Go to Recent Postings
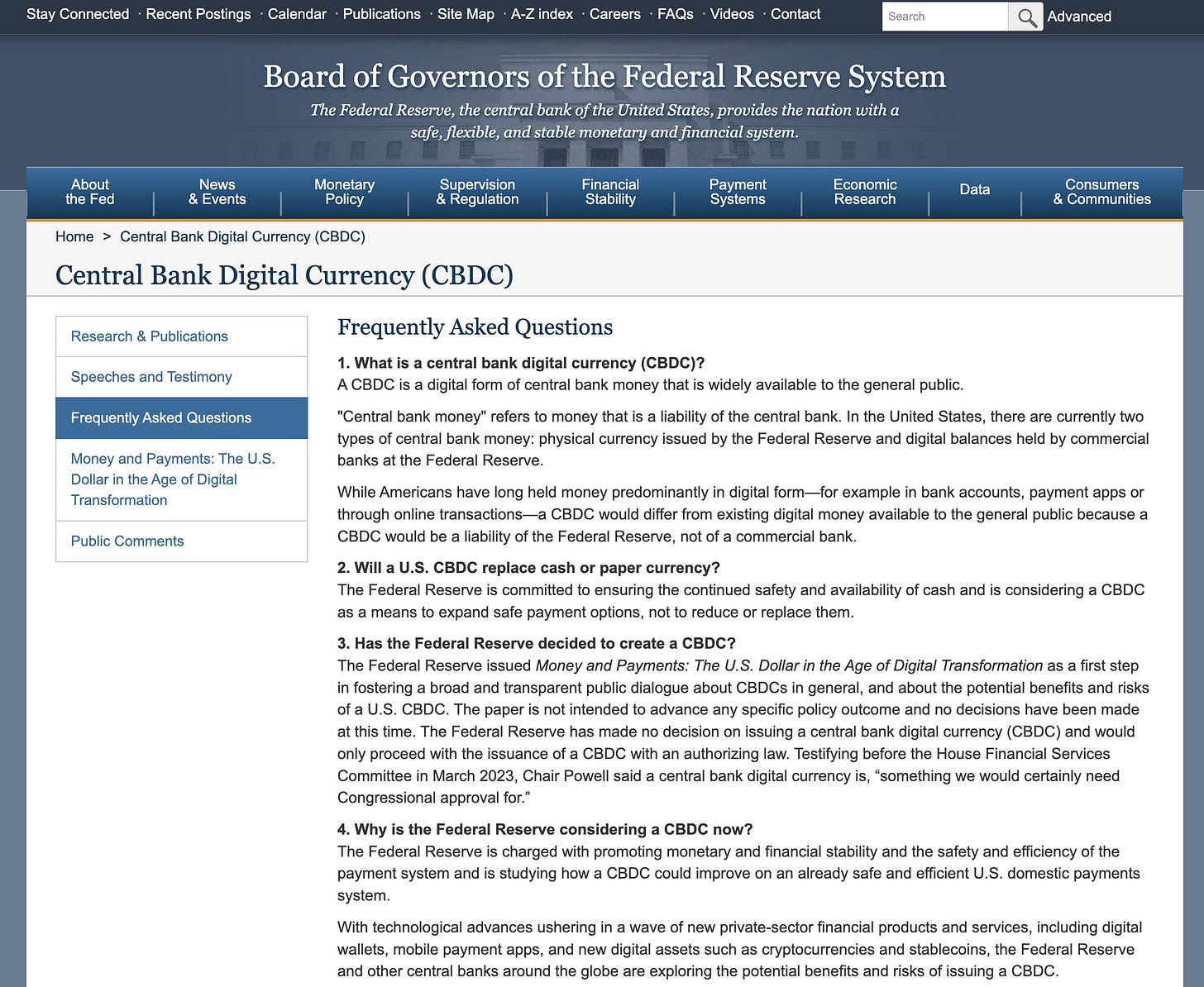 [x=198, y=14]
